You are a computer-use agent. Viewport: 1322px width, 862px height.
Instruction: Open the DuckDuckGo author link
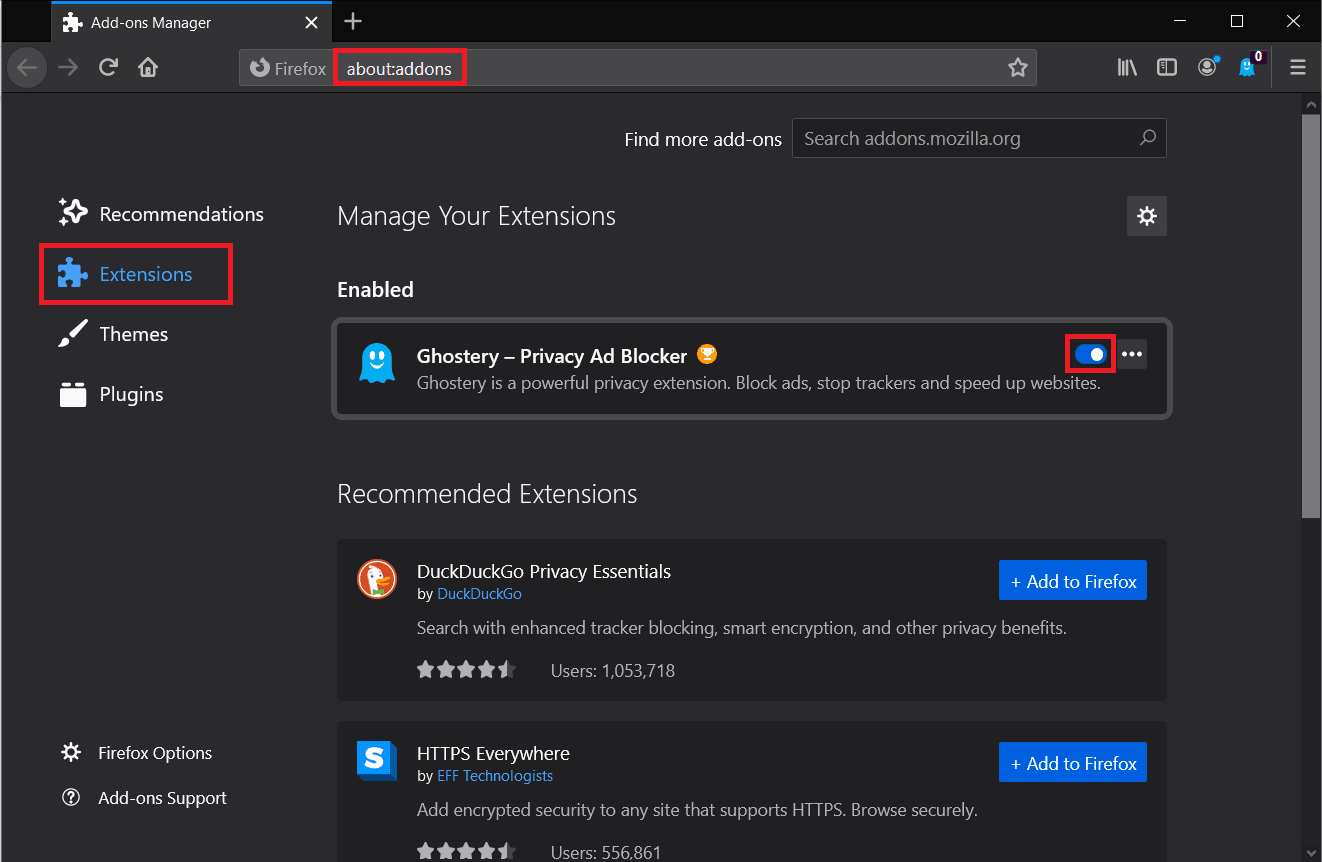pyautogui.click(x=479, y=594)
